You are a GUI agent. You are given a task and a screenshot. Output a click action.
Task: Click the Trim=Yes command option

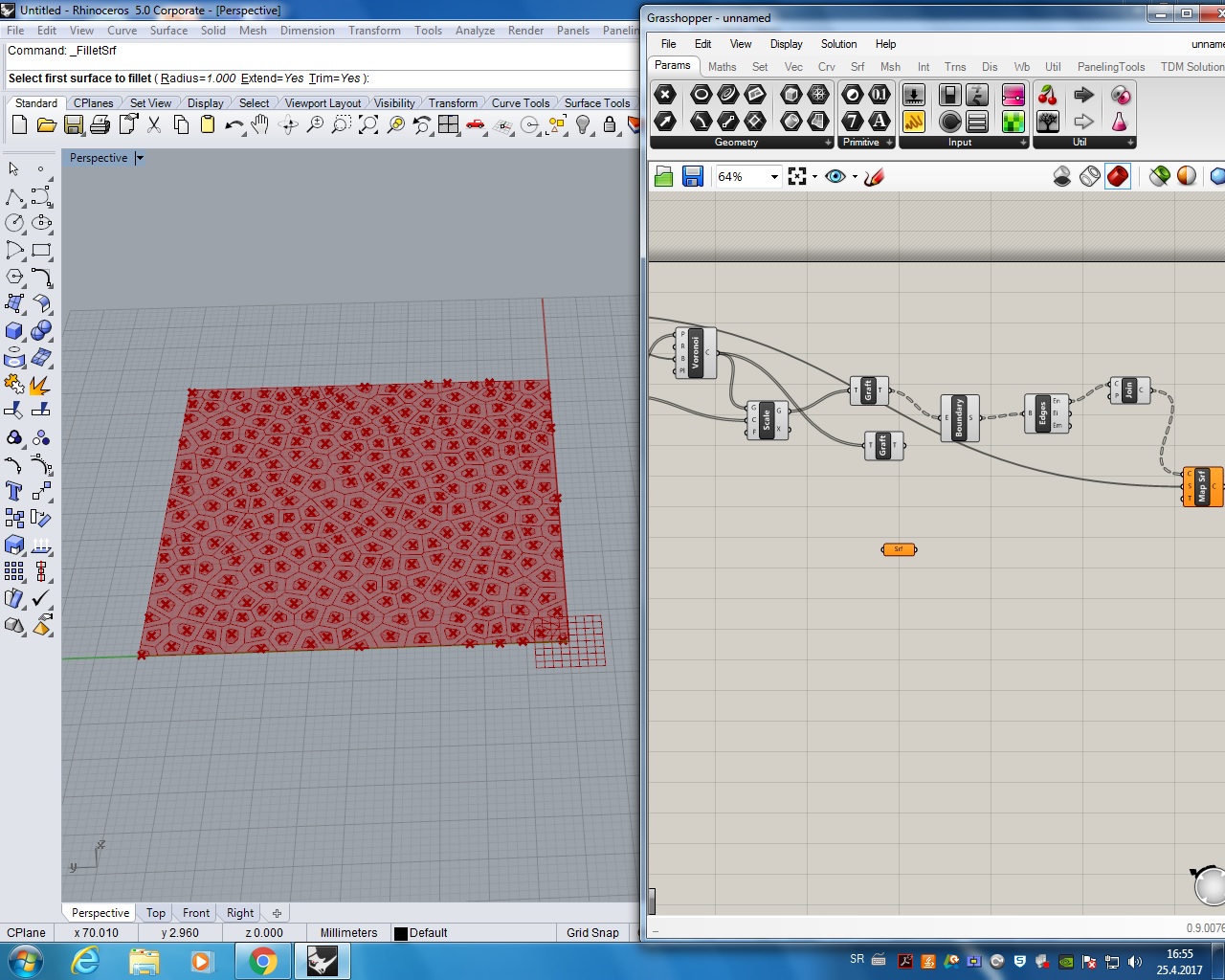point(335,78)
